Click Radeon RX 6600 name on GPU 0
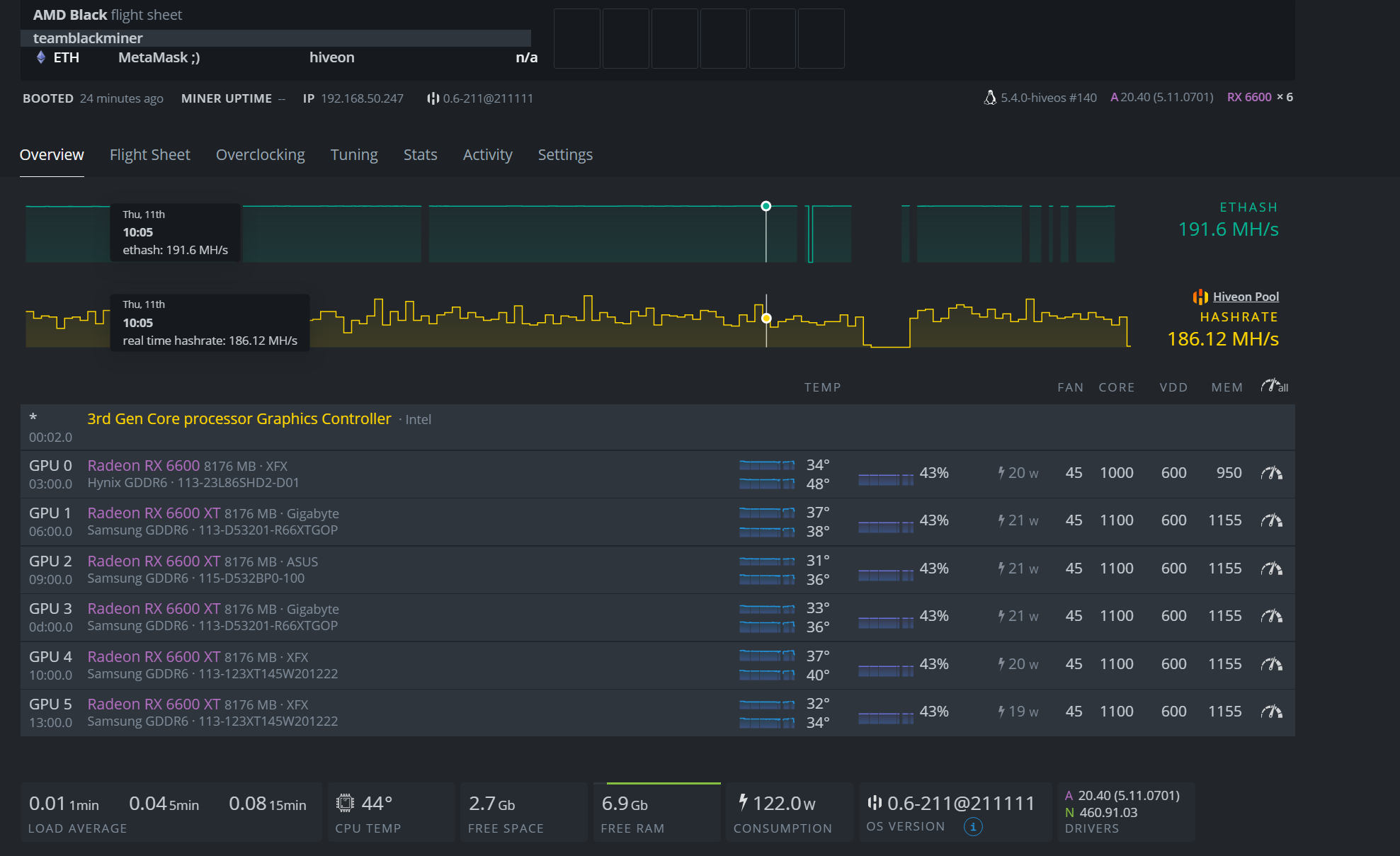Screen dimensions: 1400x856 tap(144, 465)
